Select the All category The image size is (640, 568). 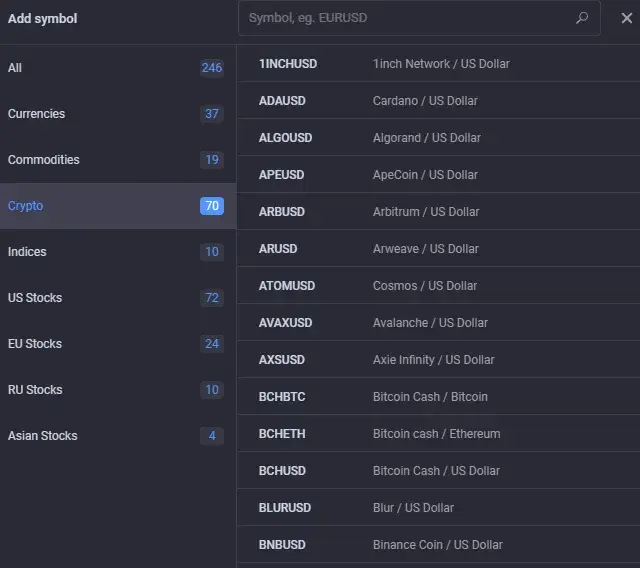click(x=118, y=68)
